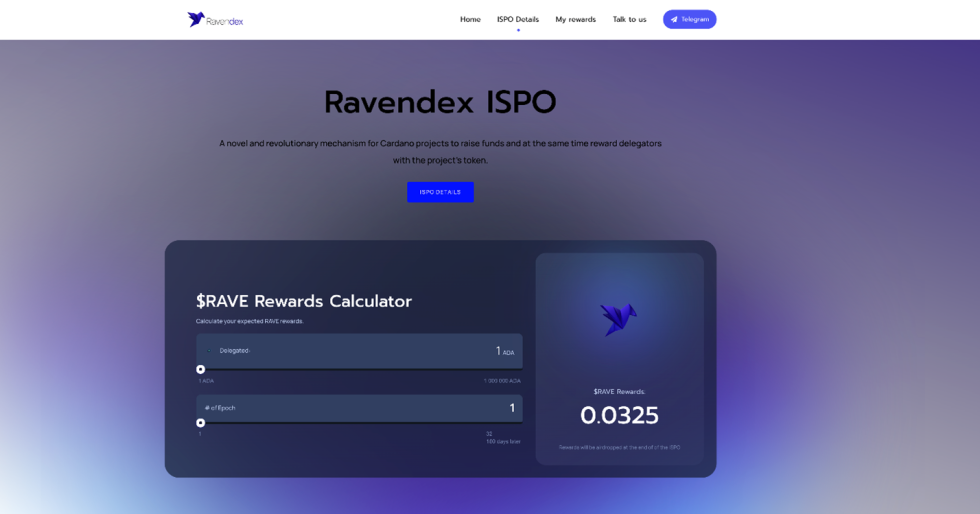Go to the ISPO Details nav item
Image resolution: width=980 pixels, height=514 pixels.
tap(518, 19)
